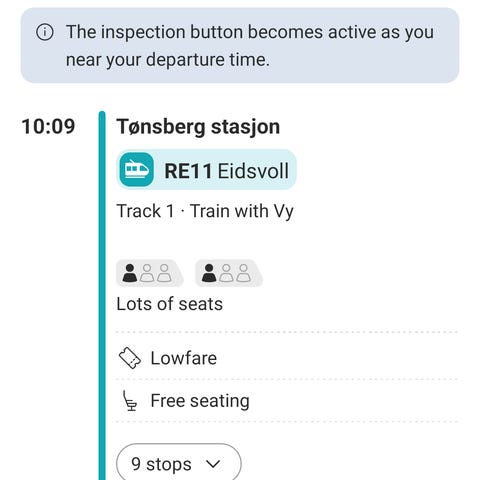
Task: Select the Tønsberg stasjon station name
Action: click(198, 127)
